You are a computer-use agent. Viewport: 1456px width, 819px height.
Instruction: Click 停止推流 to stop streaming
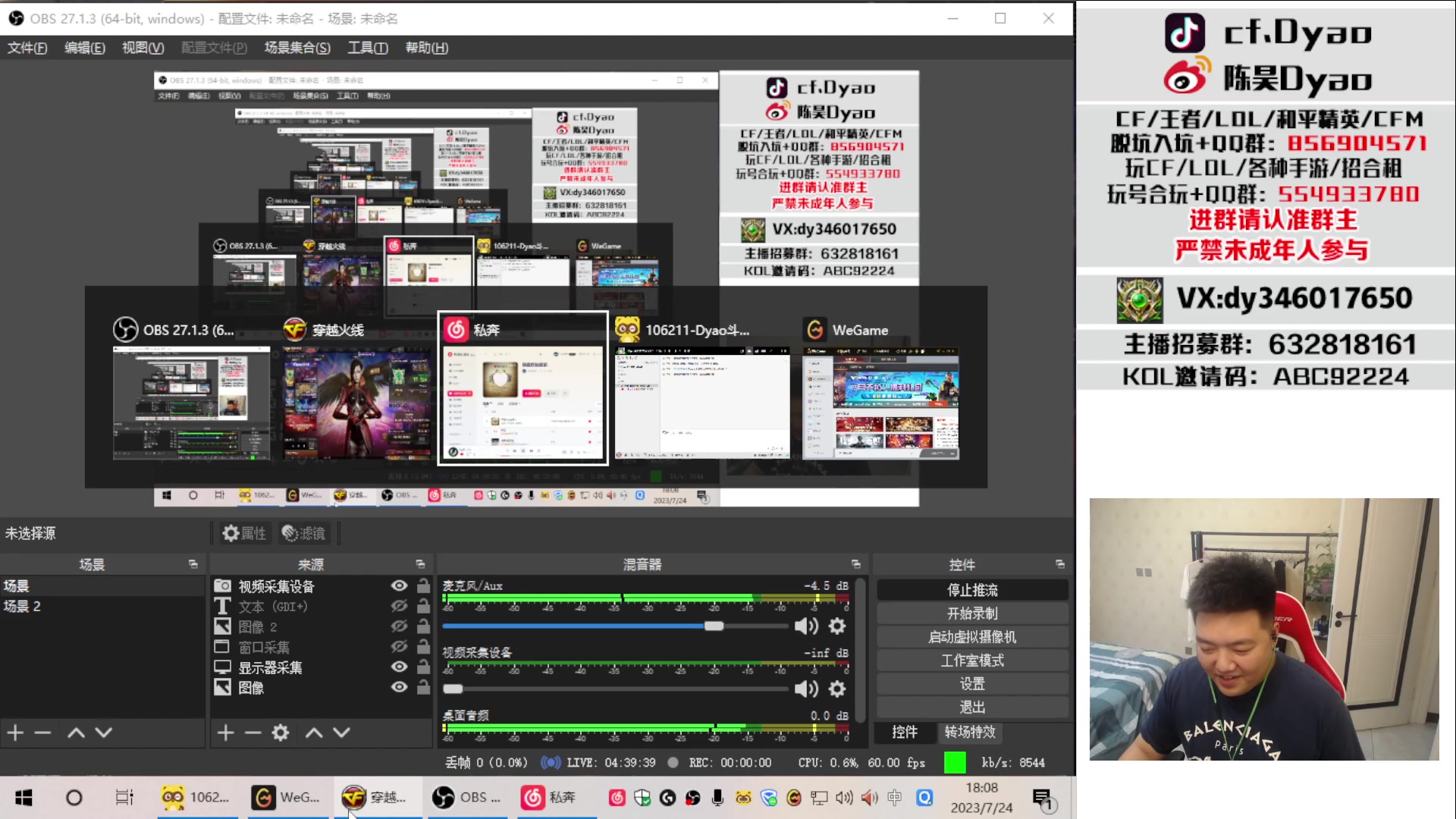972,590
